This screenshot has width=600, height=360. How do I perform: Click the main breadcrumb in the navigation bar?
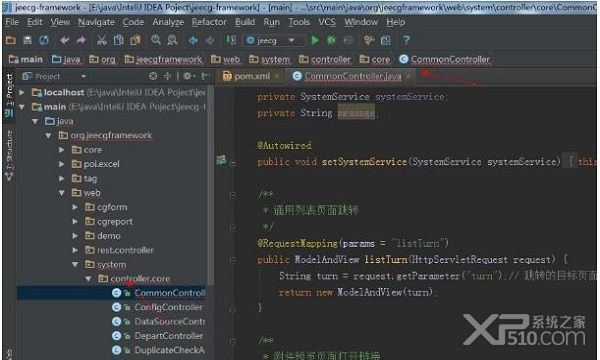(x=26, y=59)
